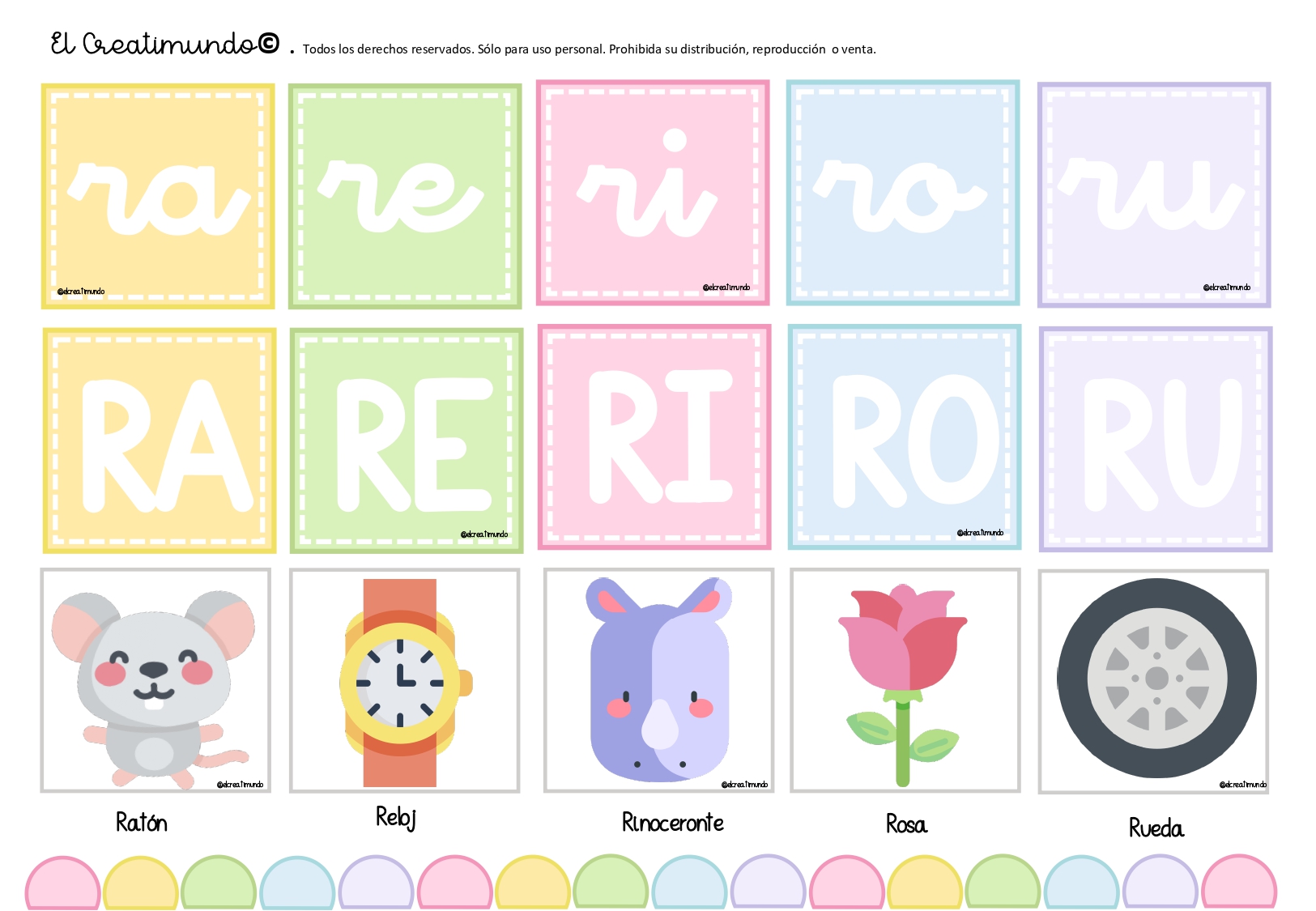Viewport: 1316px width, 911px height.
Task: Select the green uppercase "RE" card
Action: tap(407, 441)
